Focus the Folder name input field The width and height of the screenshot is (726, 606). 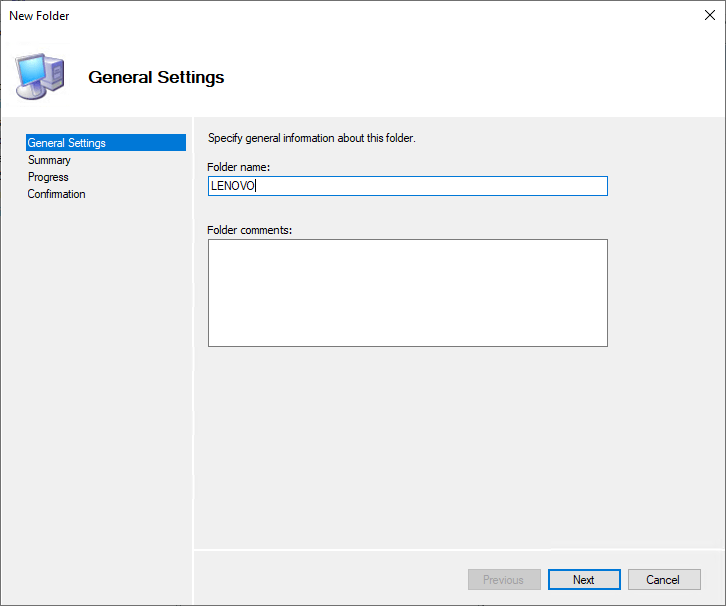click(x=407, y=186)
